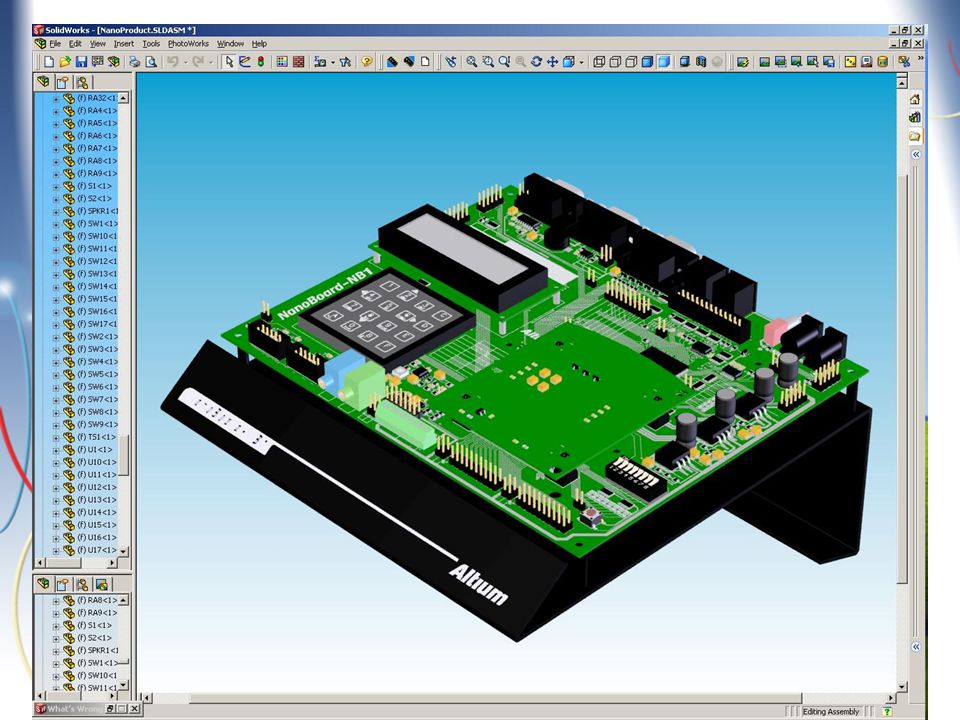
Task: Click the upper tree scrollbar thumb
Action: [x=124, y=454]
